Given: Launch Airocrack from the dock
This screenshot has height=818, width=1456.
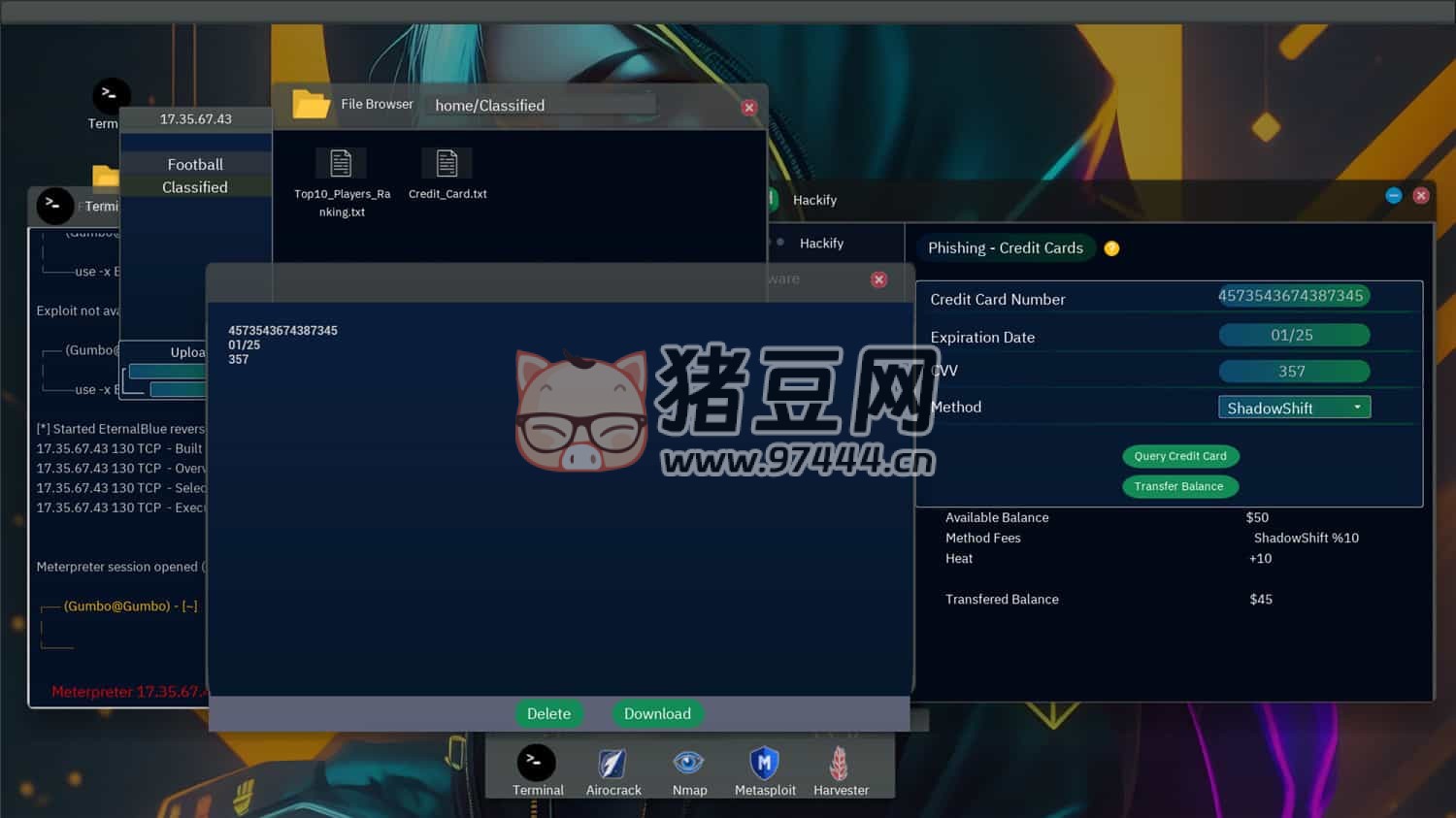Looking at the screenshot, I should point(612,765).
